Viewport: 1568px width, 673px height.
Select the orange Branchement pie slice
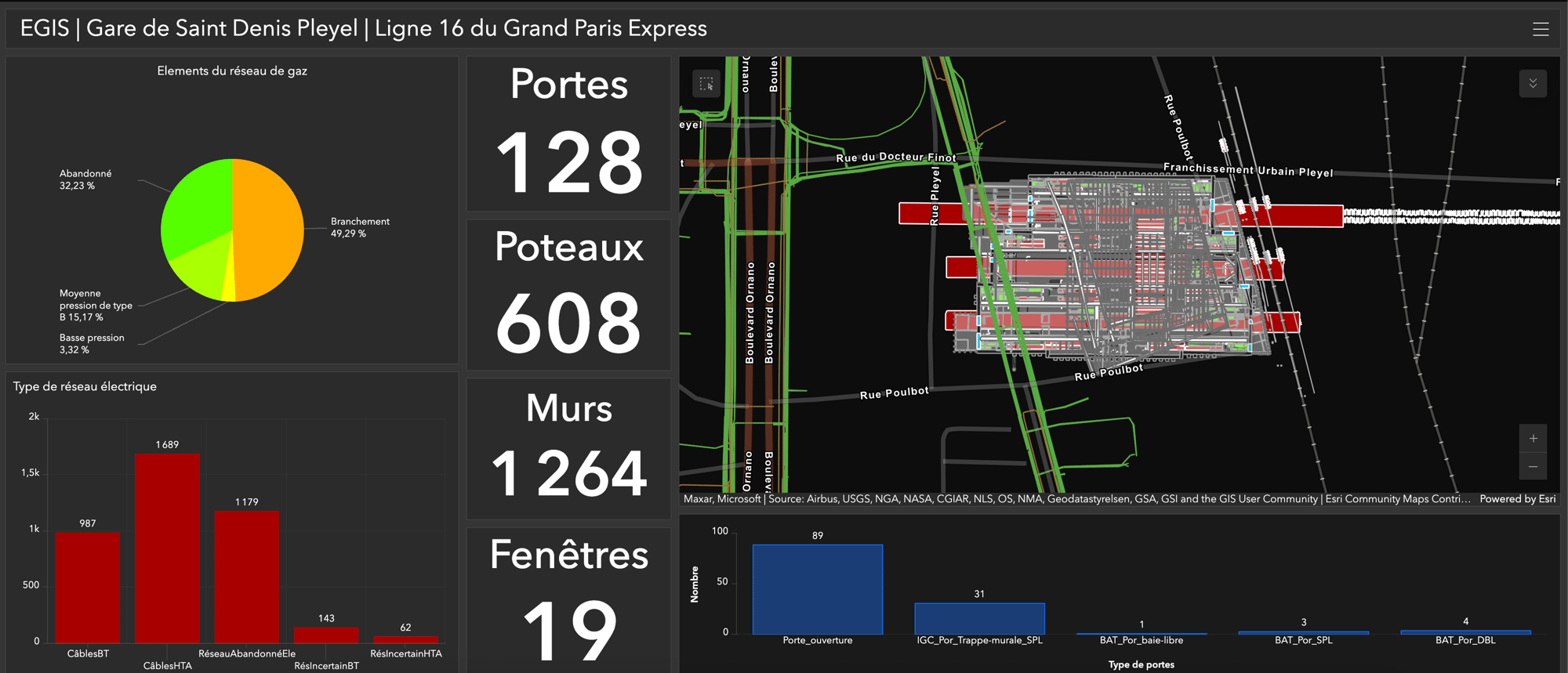(270, 227)
